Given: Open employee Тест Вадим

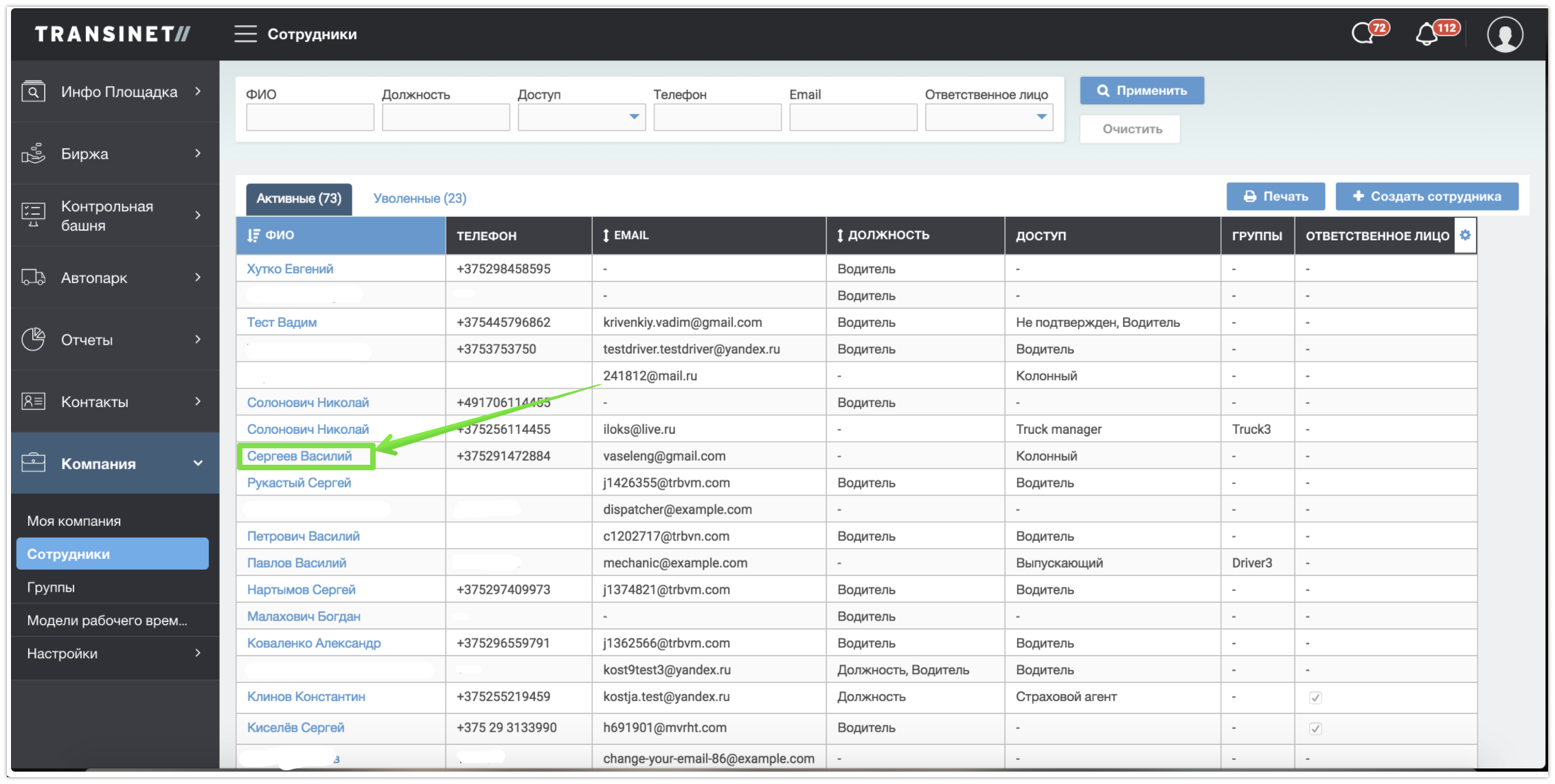Looking at the screenshot, I should 282,322.
